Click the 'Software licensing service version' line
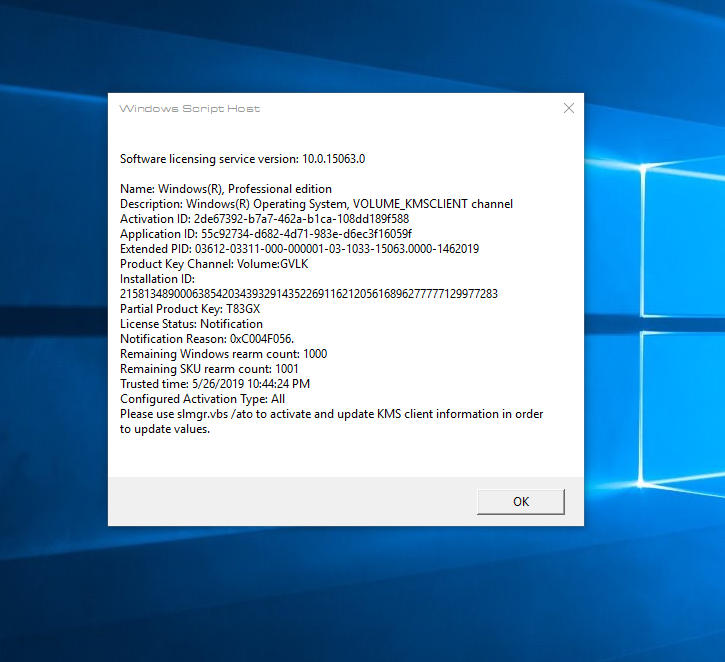Viewport: 725px width, 662px height. (242, 159)
